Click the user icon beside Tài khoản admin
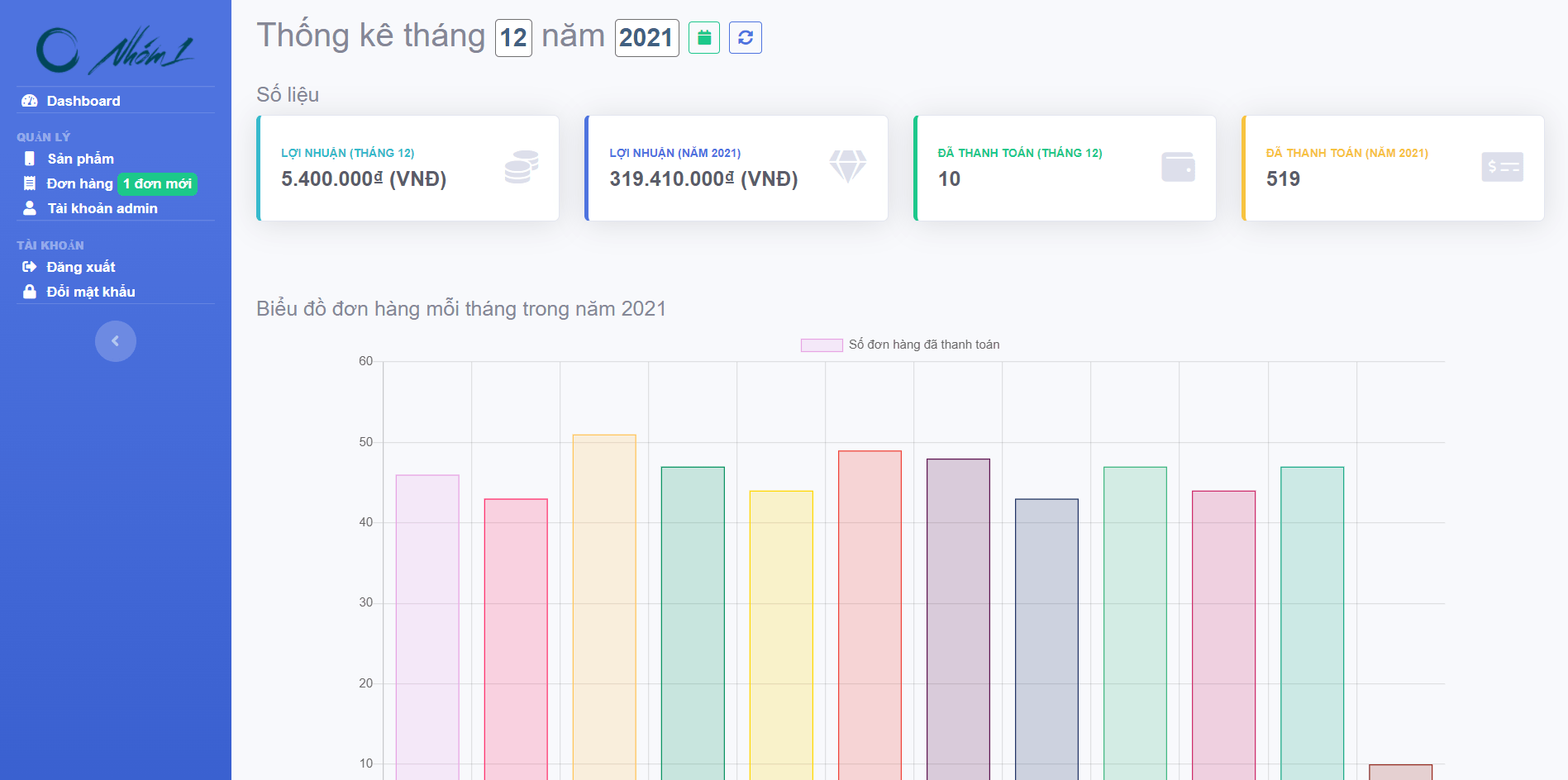Viewport: 1568px width, 780px height. (29, 208)
